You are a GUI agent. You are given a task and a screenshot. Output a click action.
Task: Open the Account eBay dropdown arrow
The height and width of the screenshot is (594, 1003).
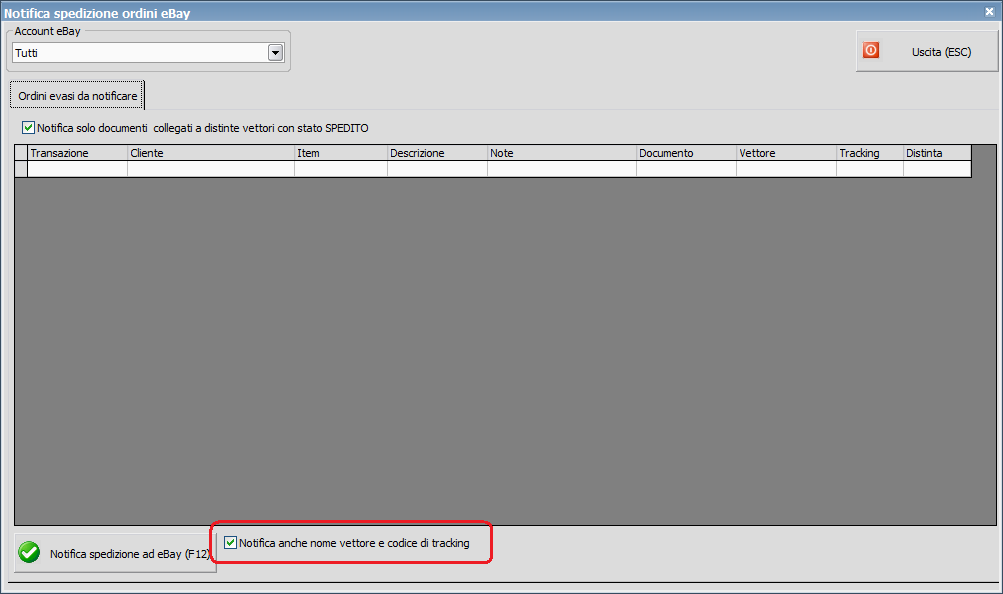[275, 52]
